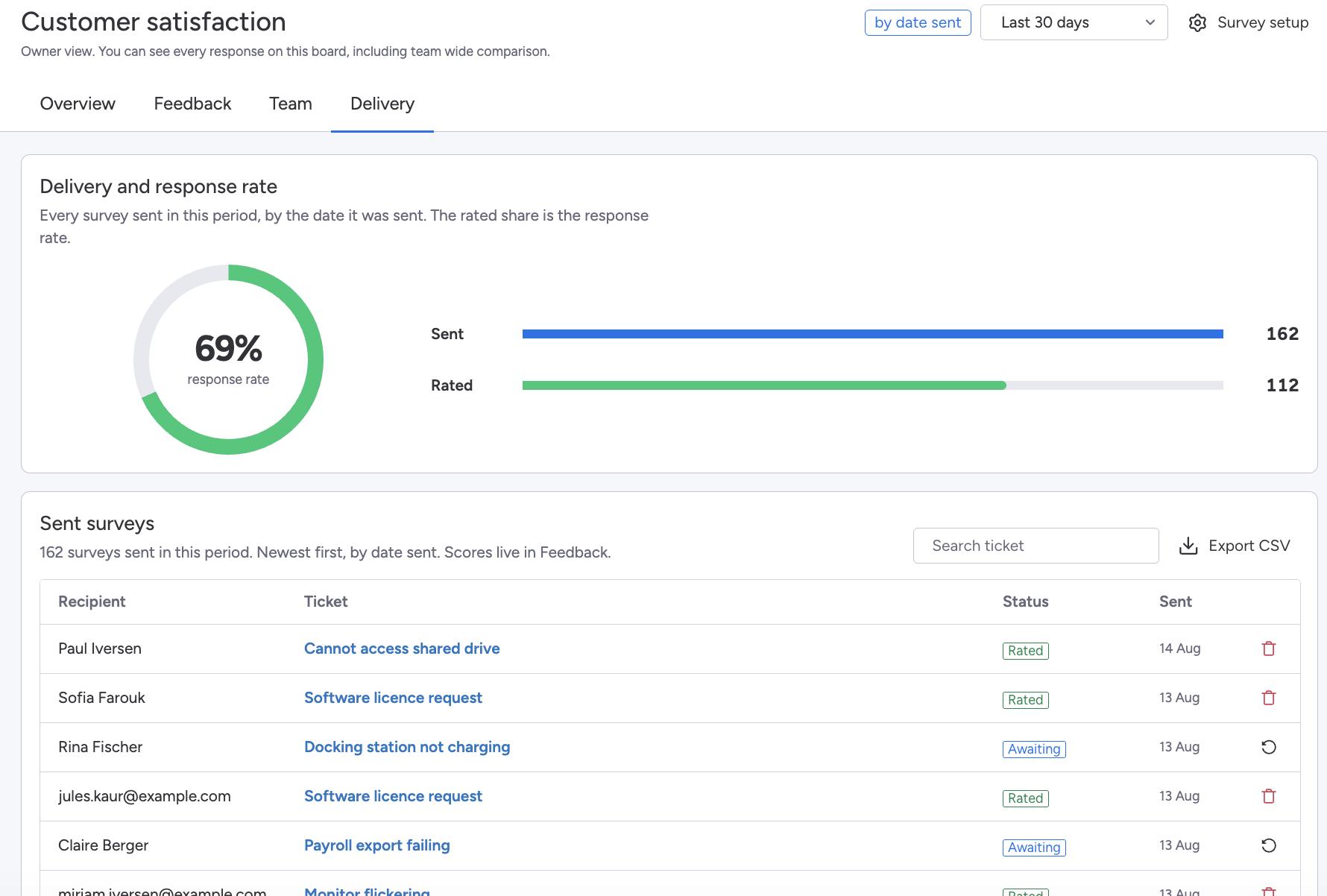The width and height of the screenshot is (1327, 896).
Task: Select recipient name Claire Berger
Action: pos(103,845)
